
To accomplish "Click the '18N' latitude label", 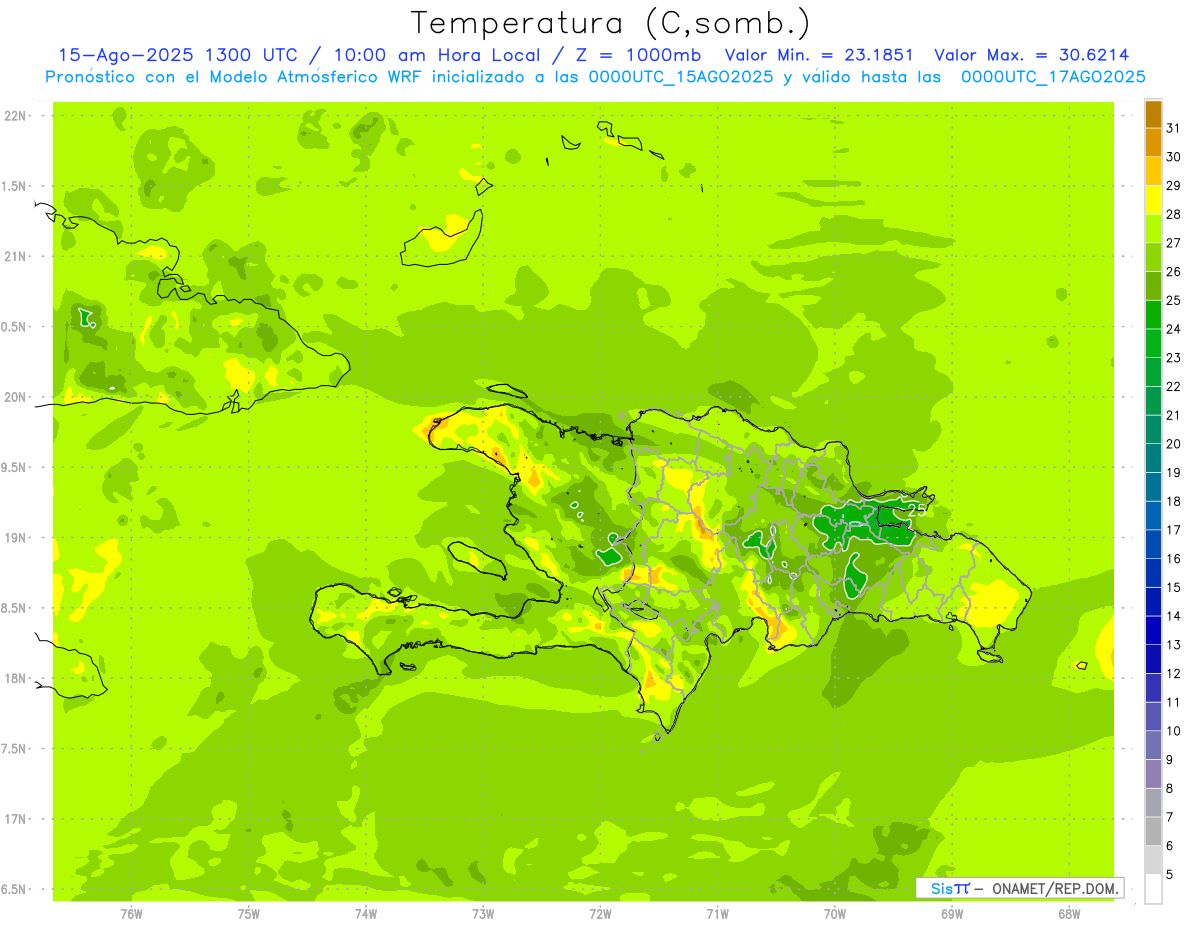I will pos(15,678).
